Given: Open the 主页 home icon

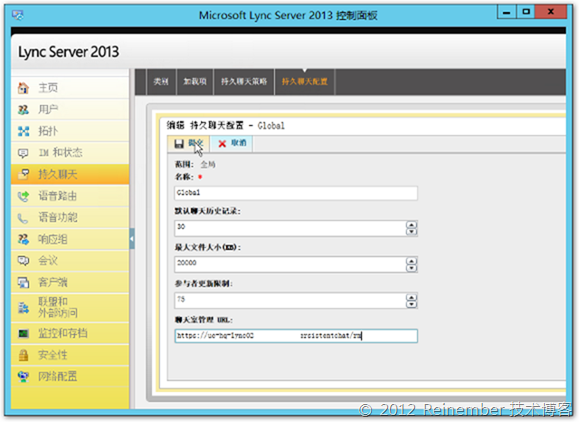Looking at the screenshot, I should coord(23,88).
